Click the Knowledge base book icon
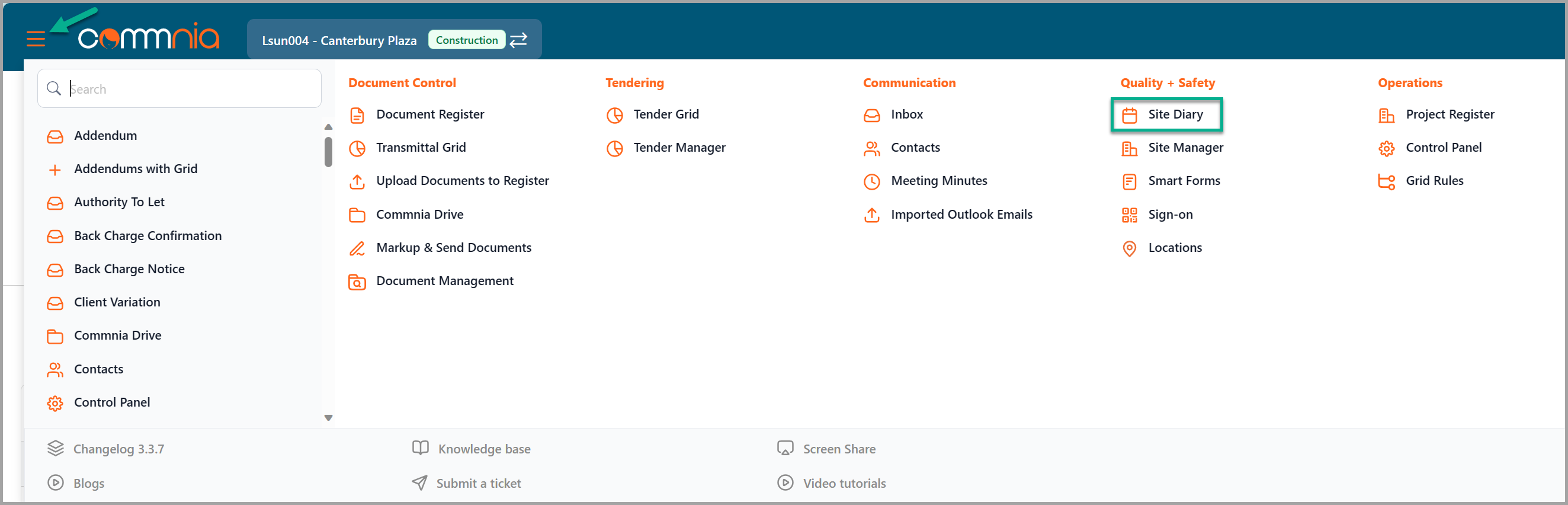 (x=421, y=448)
